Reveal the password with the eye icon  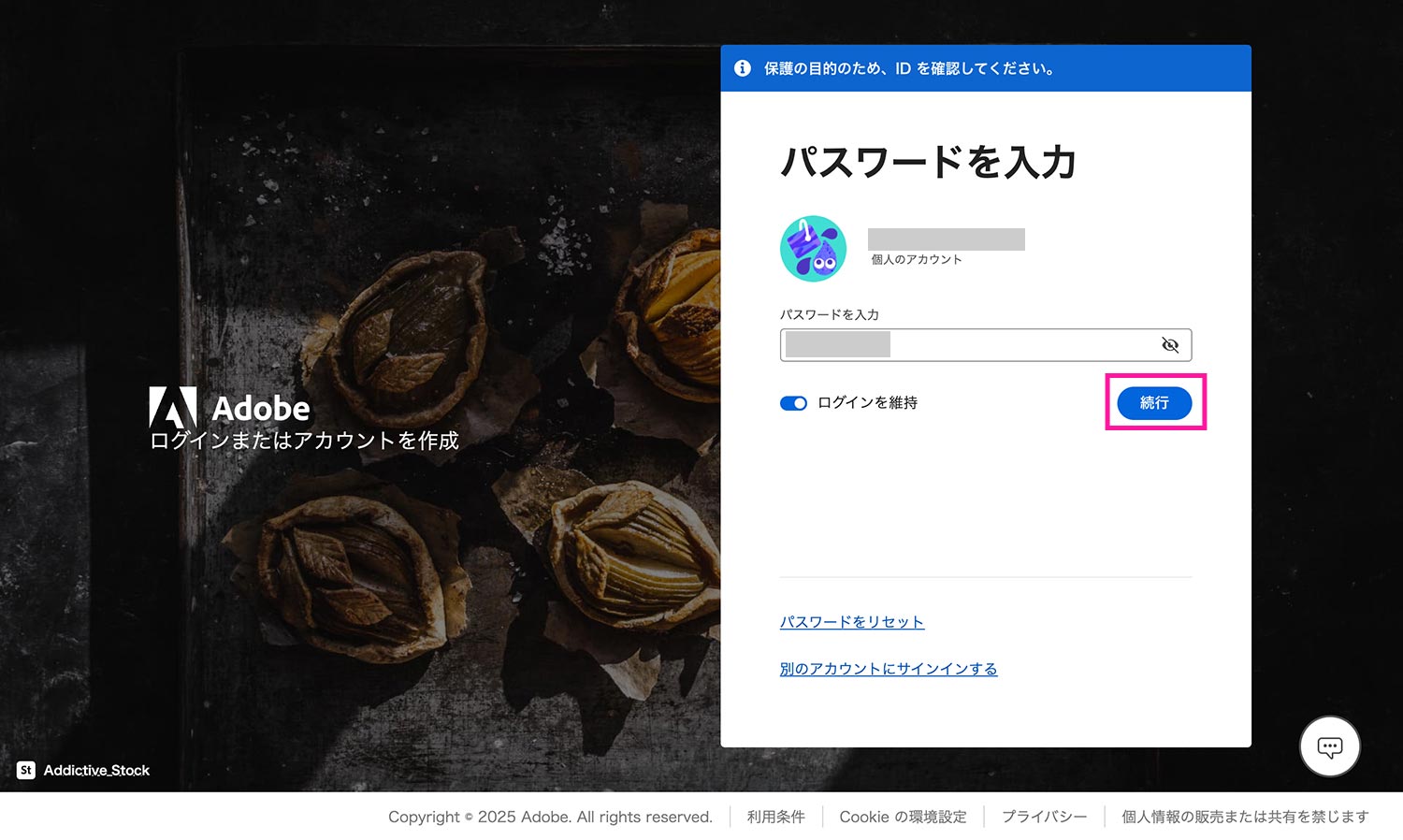(x=1170, y=344)
